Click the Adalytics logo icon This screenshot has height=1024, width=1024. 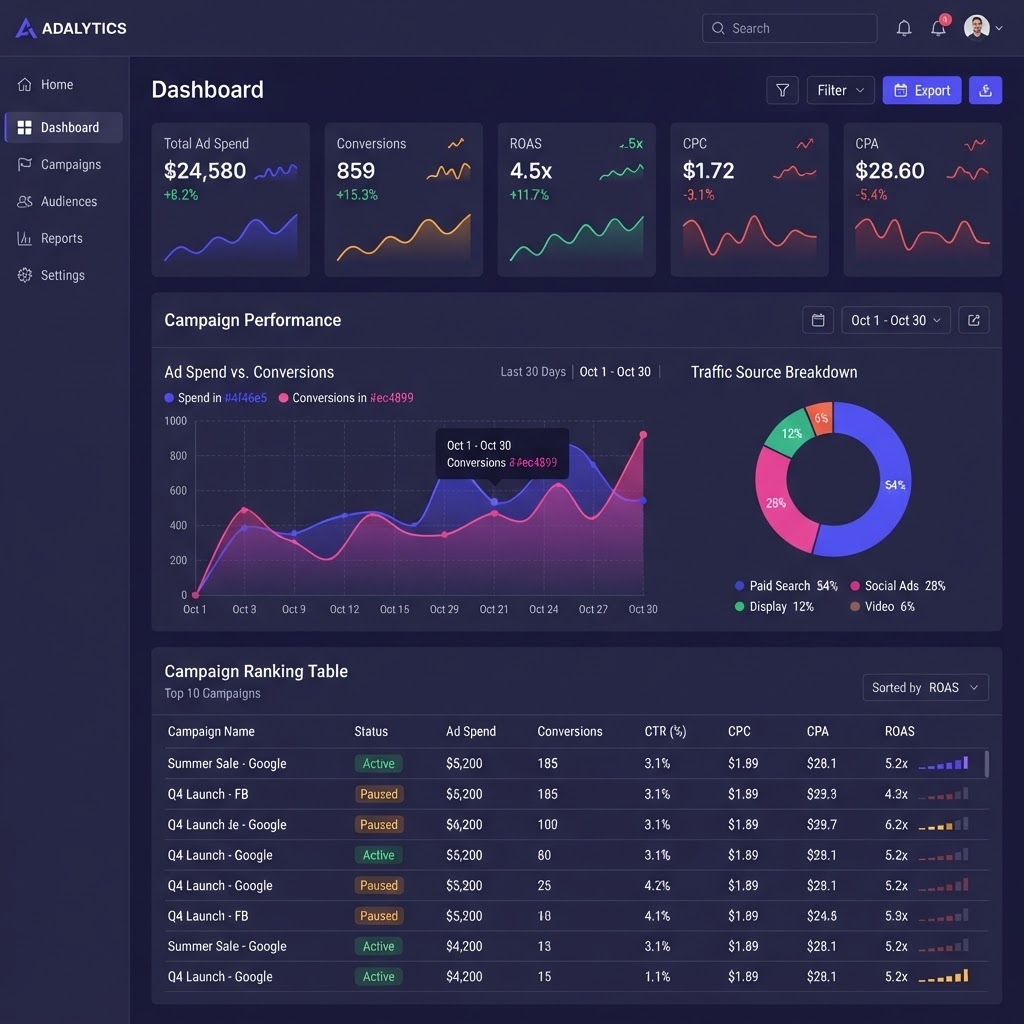pos(25,28)
